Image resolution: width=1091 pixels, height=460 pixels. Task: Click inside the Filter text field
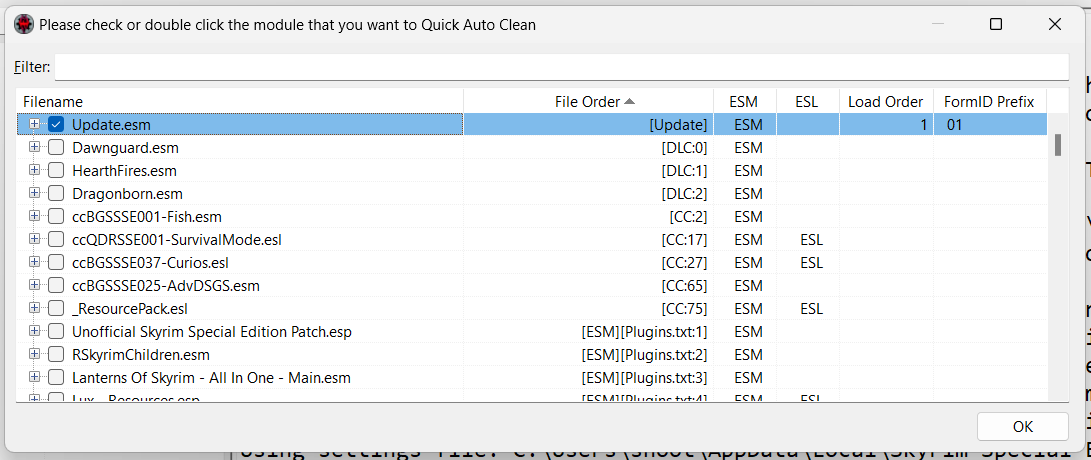click(562, 67)
